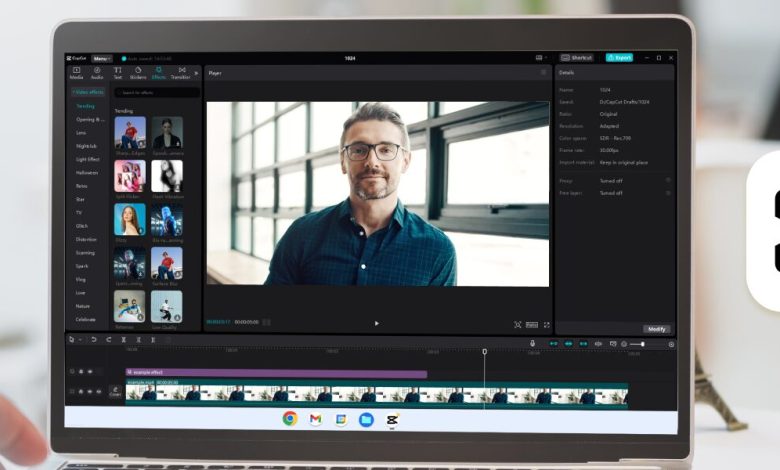Viewport: 780px width, 470px height.
Task: Toggle visibility eye on effect track
Action: (x=91, y=372)
